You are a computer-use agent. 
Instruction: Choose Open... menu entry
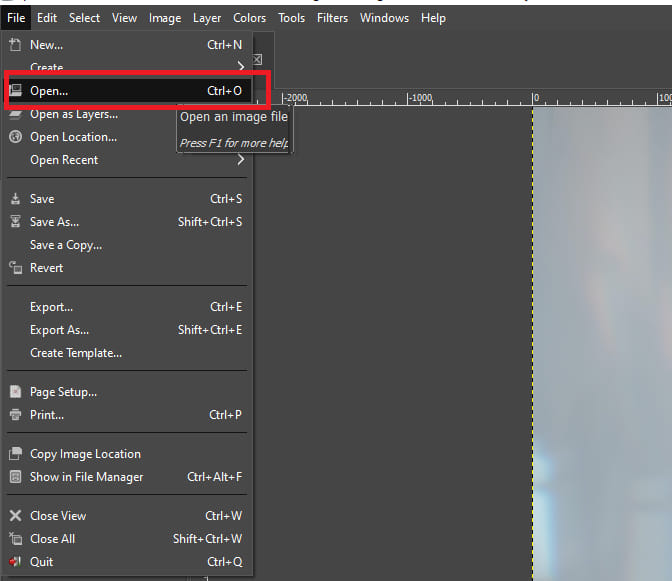click(x=128, y=91)
